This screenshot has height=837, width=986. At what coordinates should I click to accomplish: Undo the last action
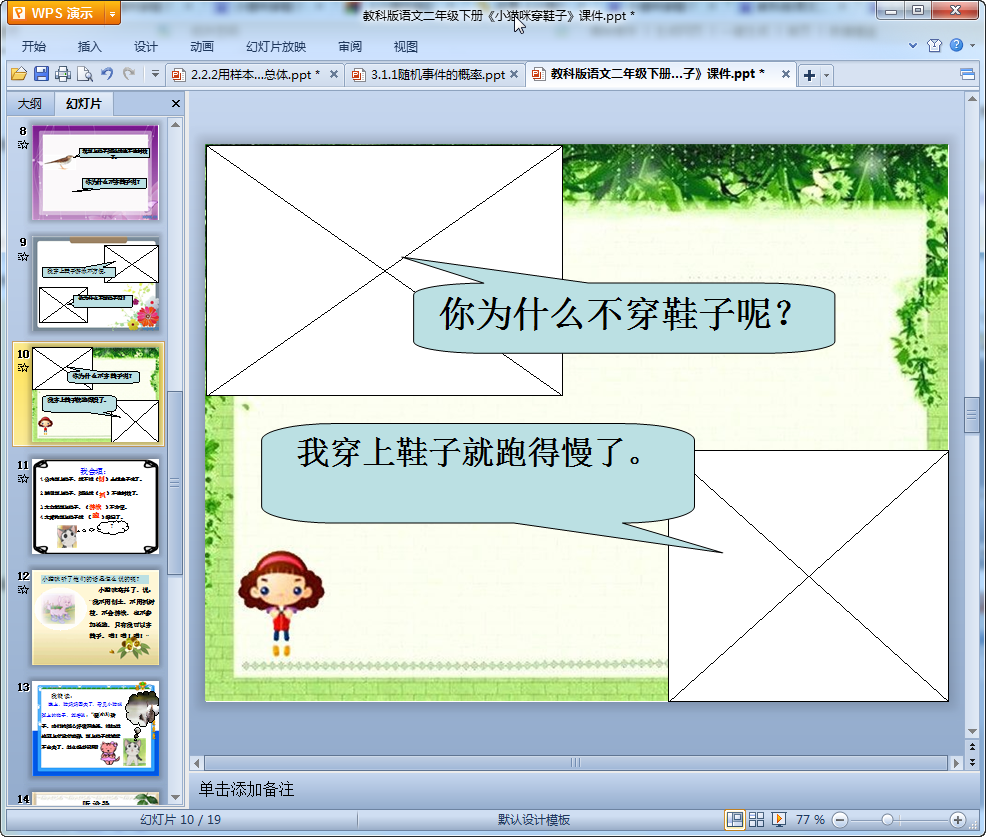[108, 74]
